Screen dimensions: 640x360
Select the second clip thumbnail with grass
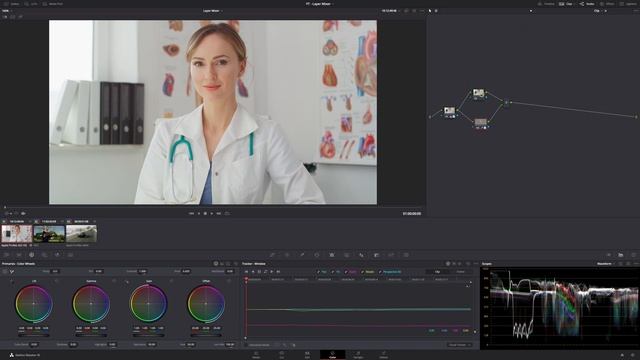[x=49, y=234]
